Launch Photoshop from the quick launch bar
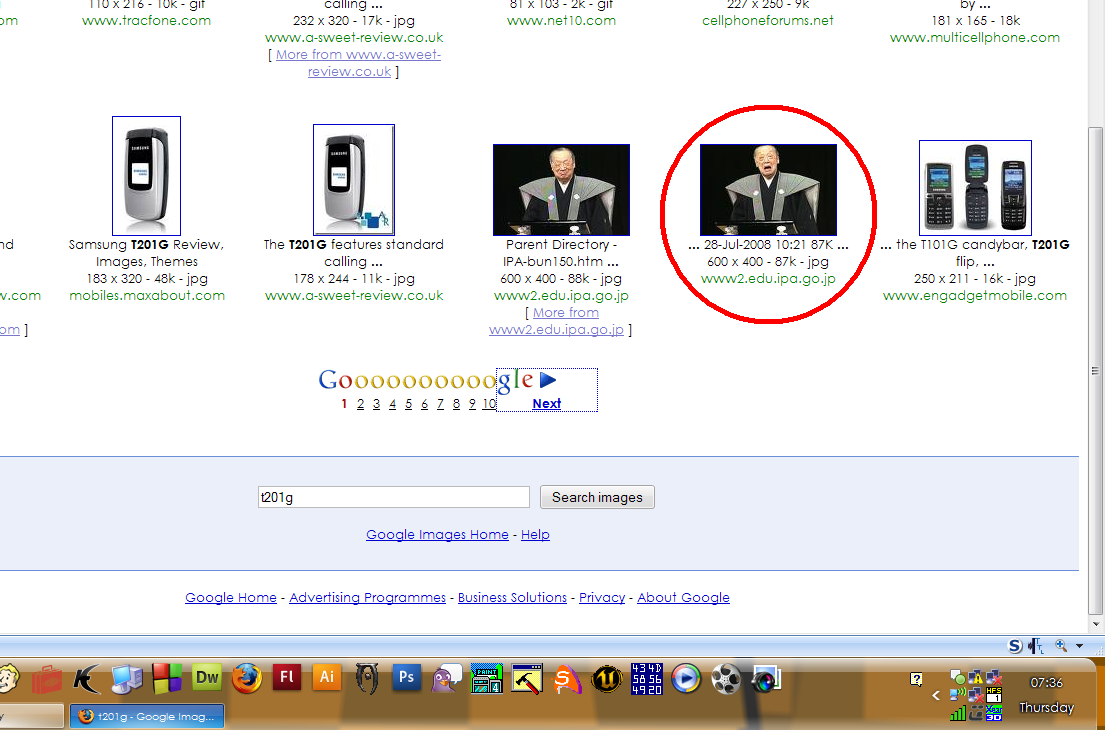The image size is (1105, 730). coord(407,678)
